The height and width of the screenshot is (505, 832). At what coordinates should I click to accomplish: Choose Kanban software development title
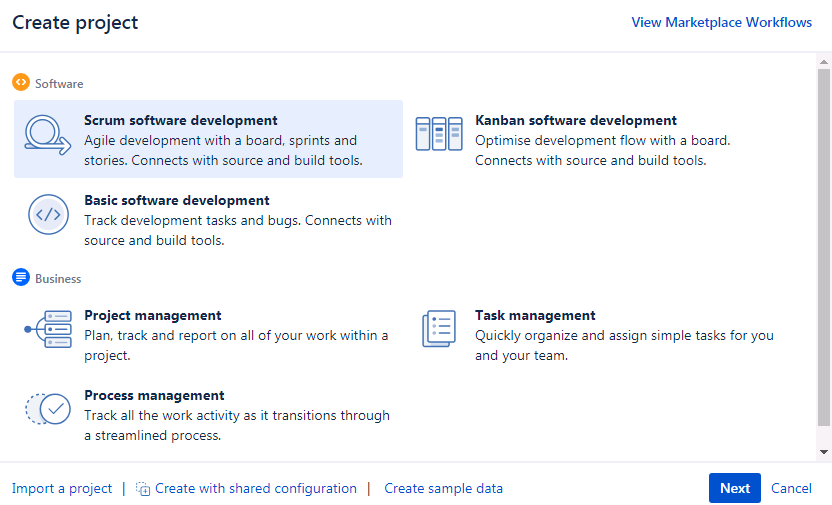coord(576,120)
